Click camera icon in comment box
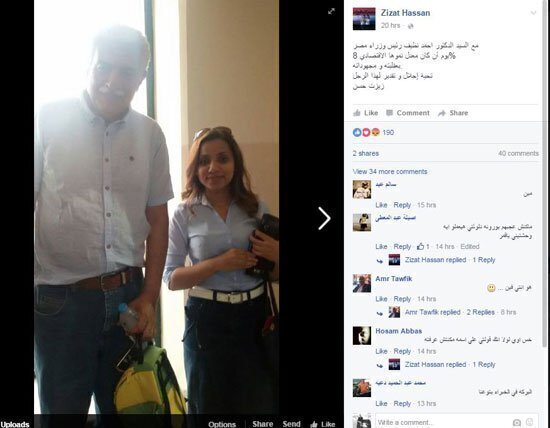Viewport: 550px width, 428px height. (517, 422)
